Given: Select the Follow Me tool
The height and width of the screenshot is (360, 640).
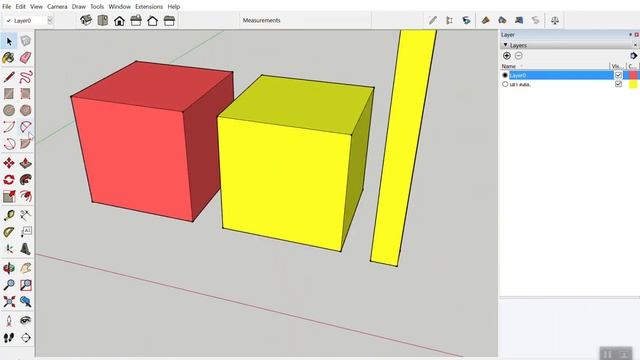Looking at the screenshot, I should coord(26,180).
